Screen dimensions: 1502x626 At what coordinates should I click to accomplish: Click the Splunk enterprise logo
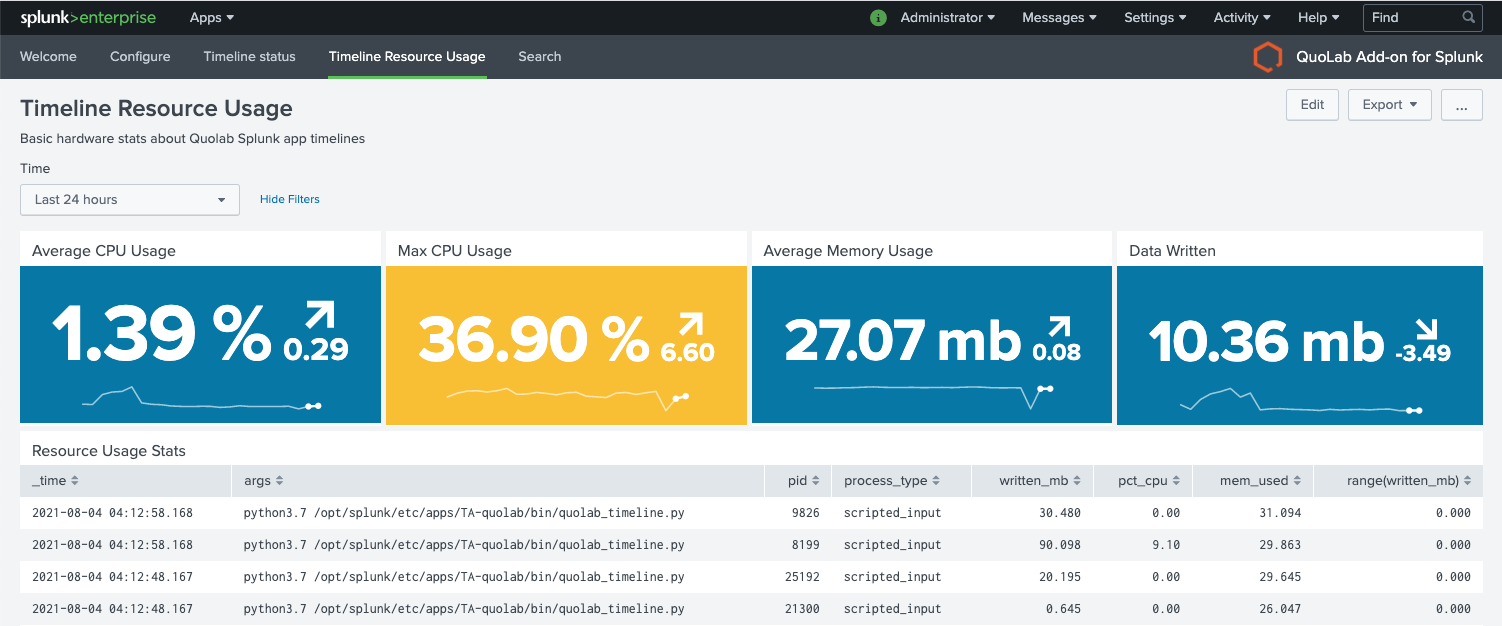pyautogui.click(x=87, y=17)
